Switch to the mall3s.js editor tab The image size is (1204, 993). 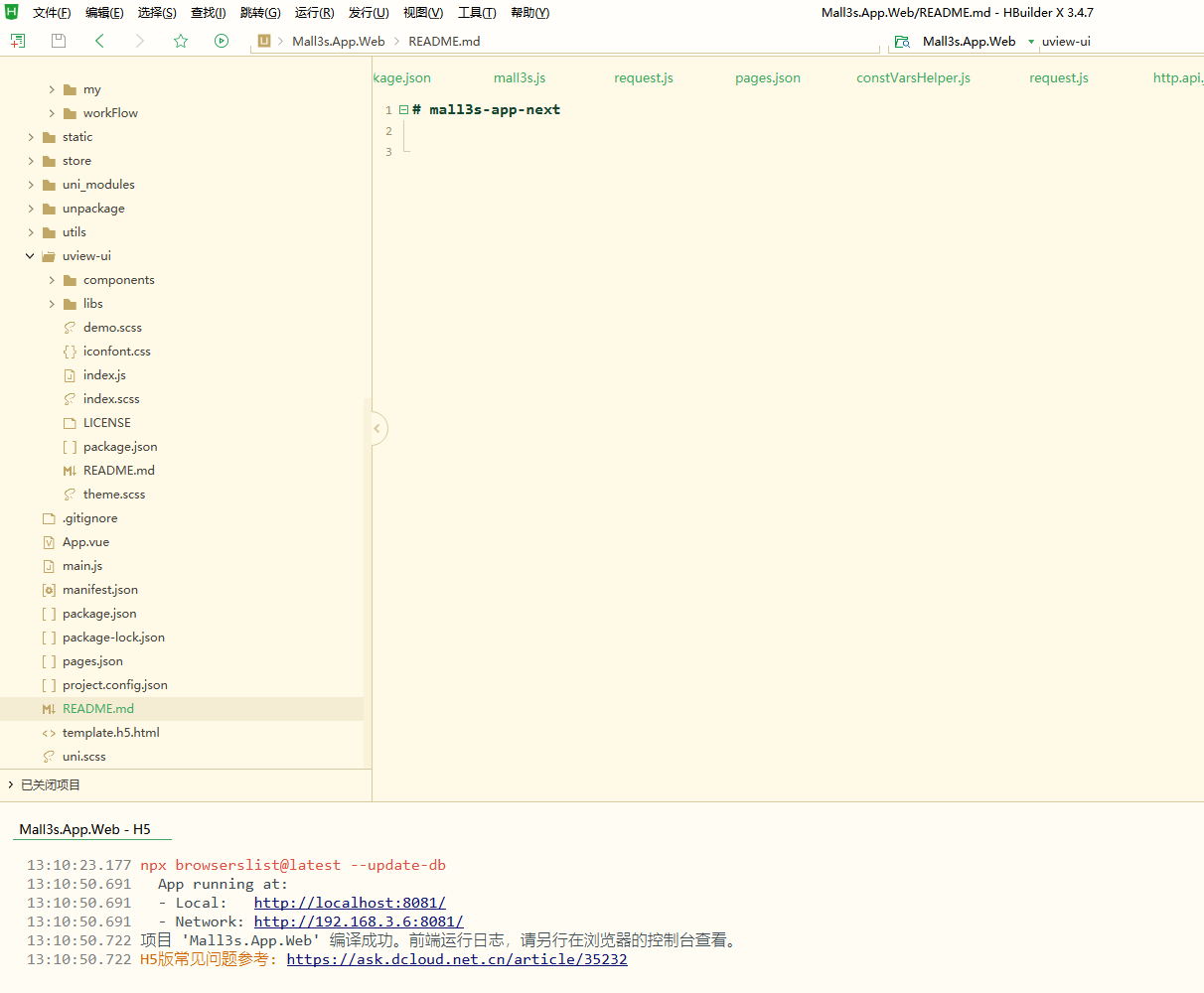520,77
